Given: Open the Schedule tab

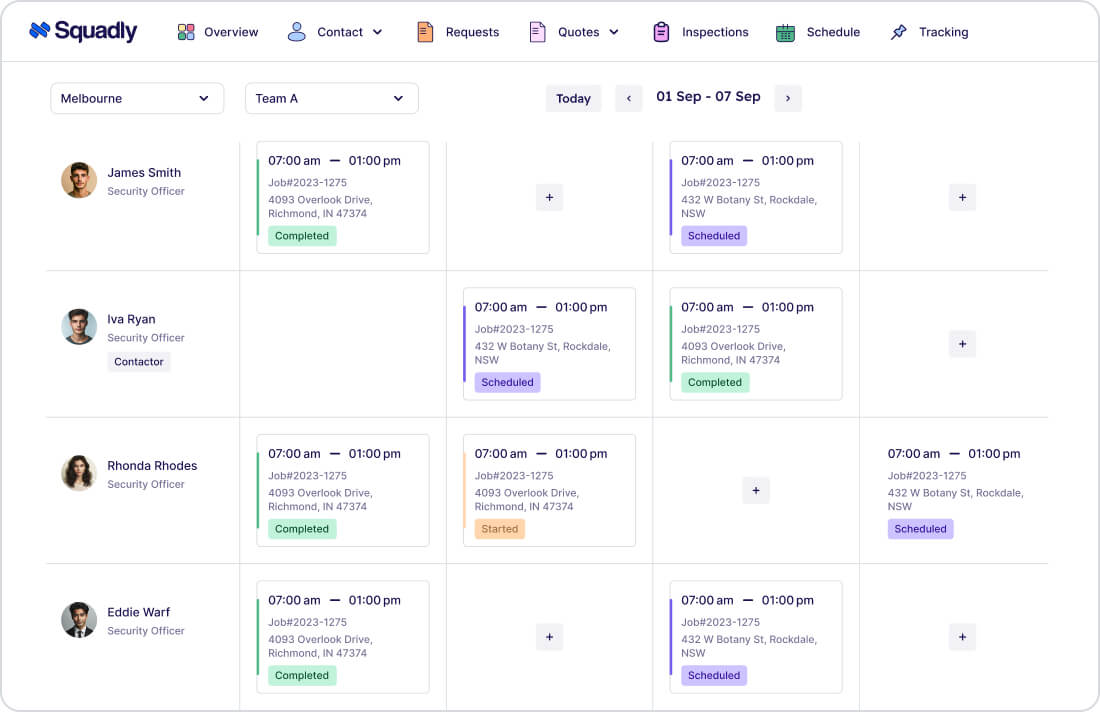Looking at the screenshot, I should point(833,32).
